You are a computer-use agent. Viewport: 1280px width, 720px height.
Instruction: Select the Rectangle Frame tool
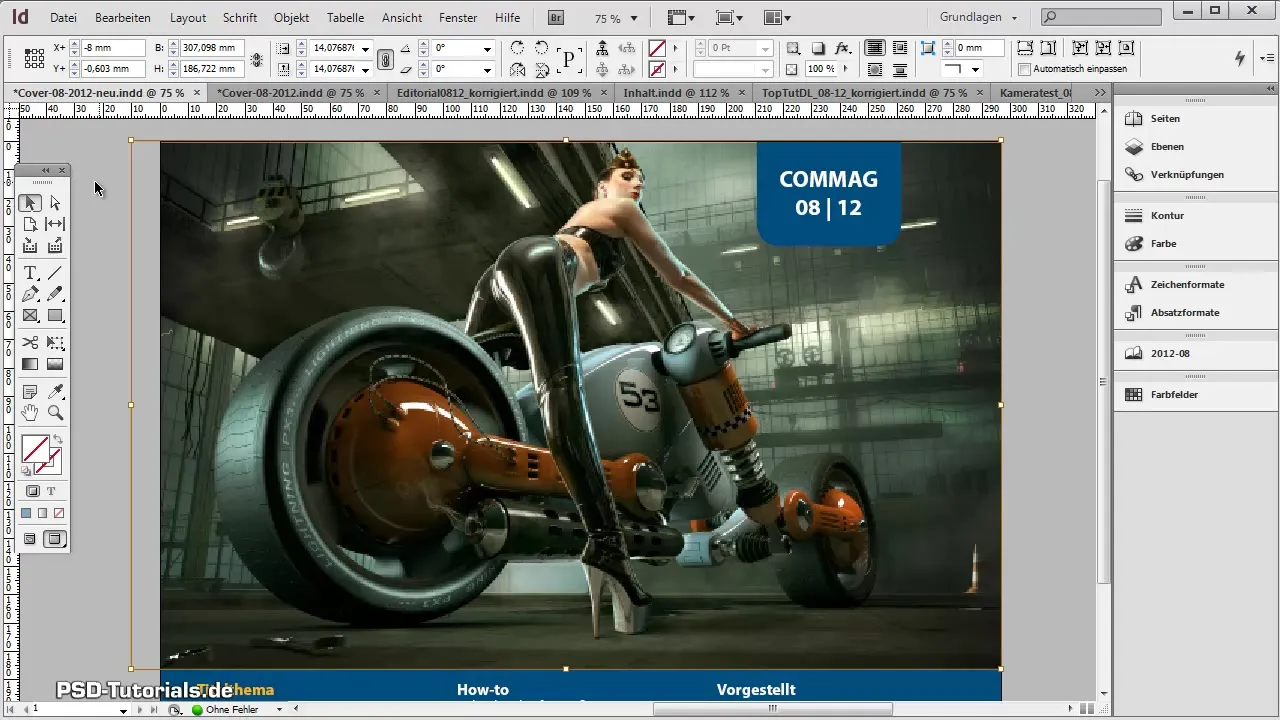30,315
